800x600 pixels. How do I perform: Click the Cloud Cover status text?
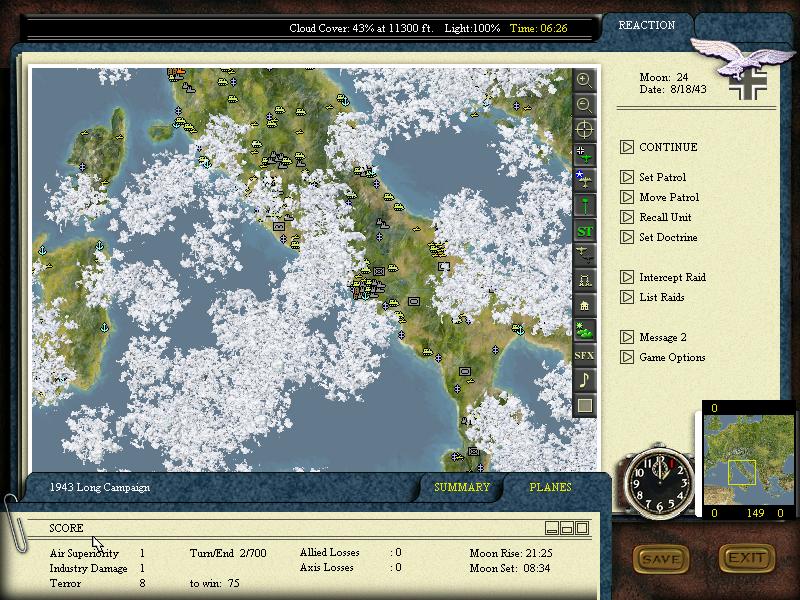click(361, 28)
